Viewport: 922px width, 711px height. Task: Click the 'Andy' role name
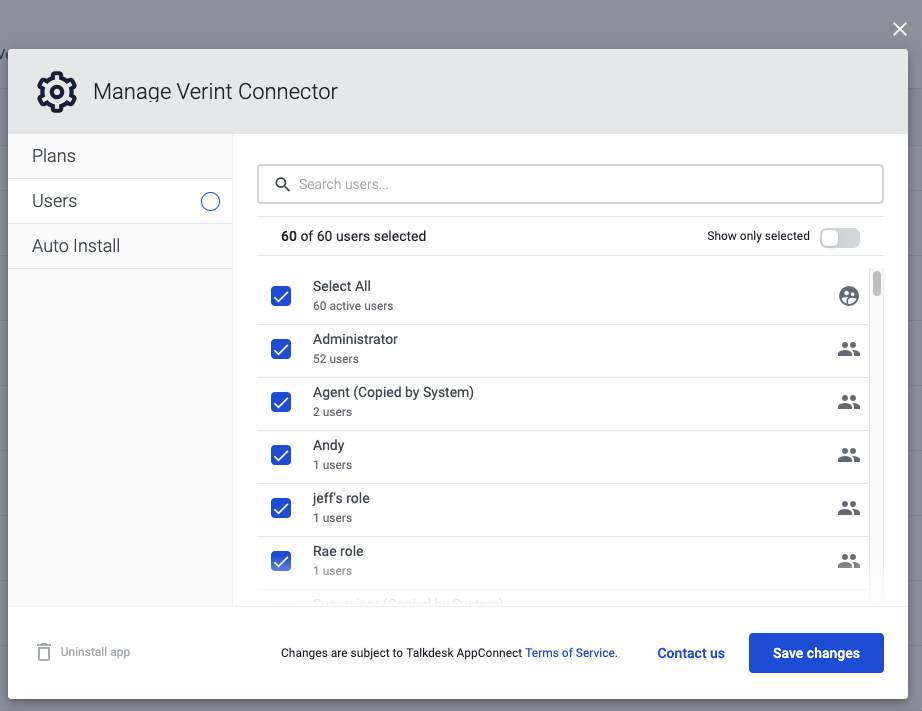click(329, 446)
